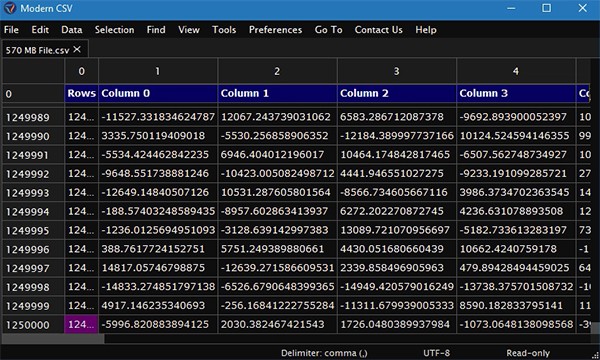Click cell -11527.331834624787
The width and height of the screenshot is (600, 360).
coord(158,117)
